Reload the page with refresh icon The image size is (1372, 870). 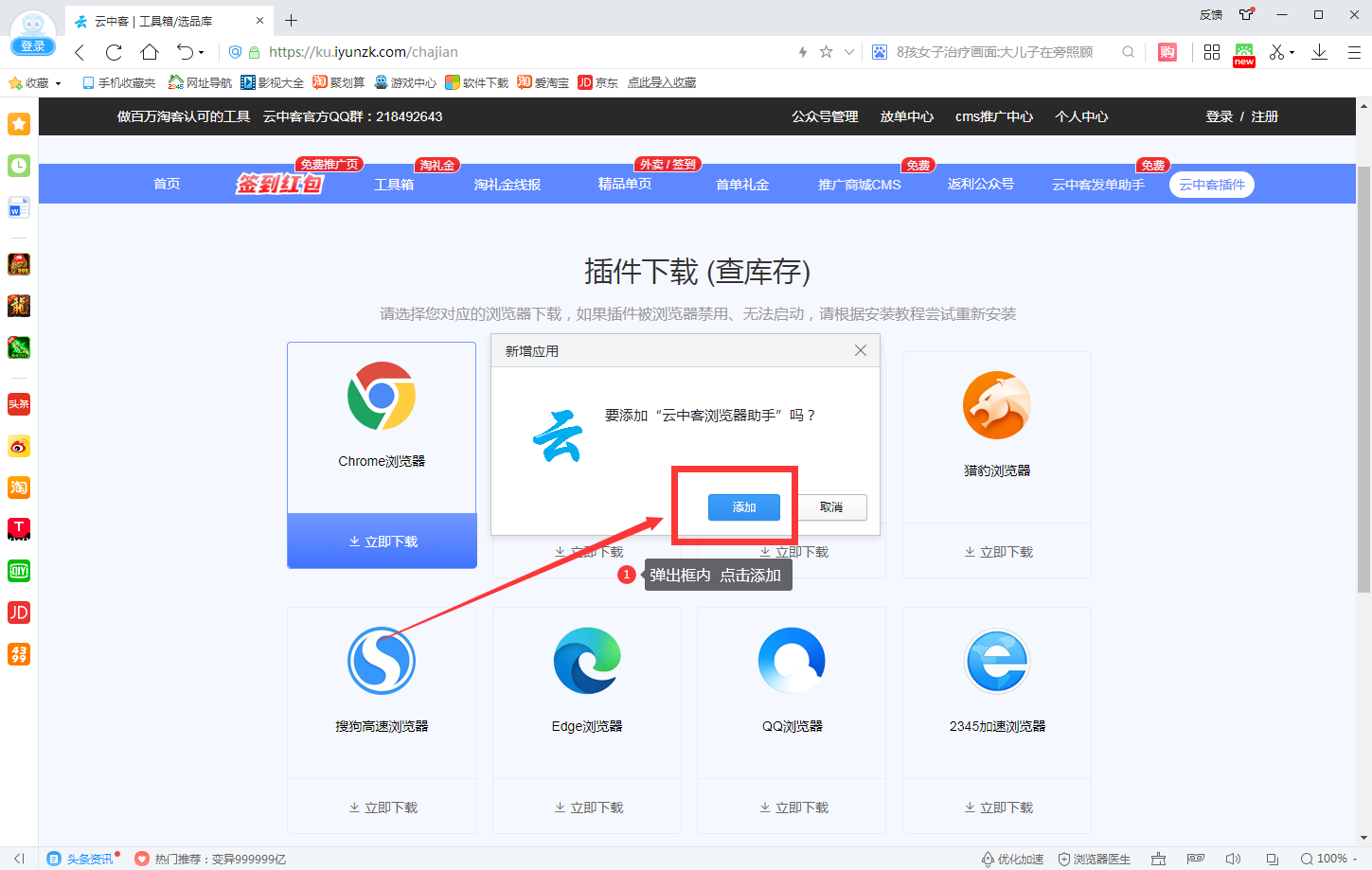(x=115, y=52)
